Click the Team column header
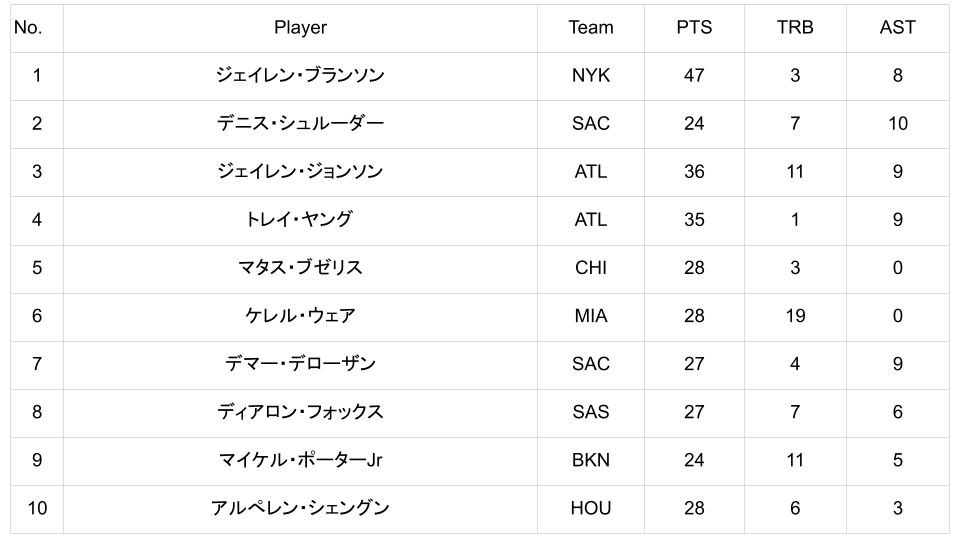The height and width of the screenshot is (540, 960). 590,28
